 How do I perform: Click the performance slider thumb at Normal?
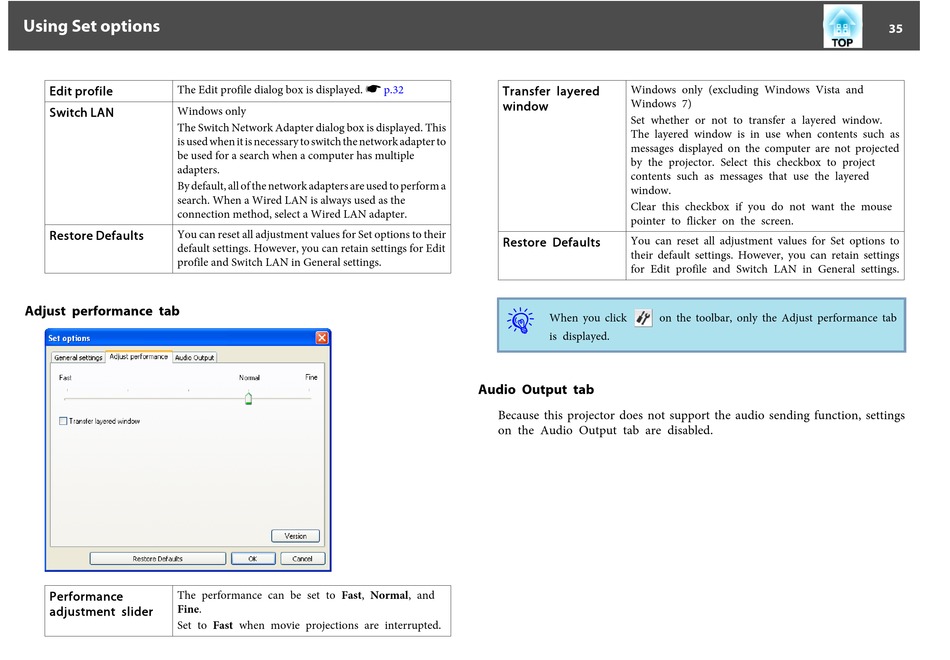click(x=248, y=398)
